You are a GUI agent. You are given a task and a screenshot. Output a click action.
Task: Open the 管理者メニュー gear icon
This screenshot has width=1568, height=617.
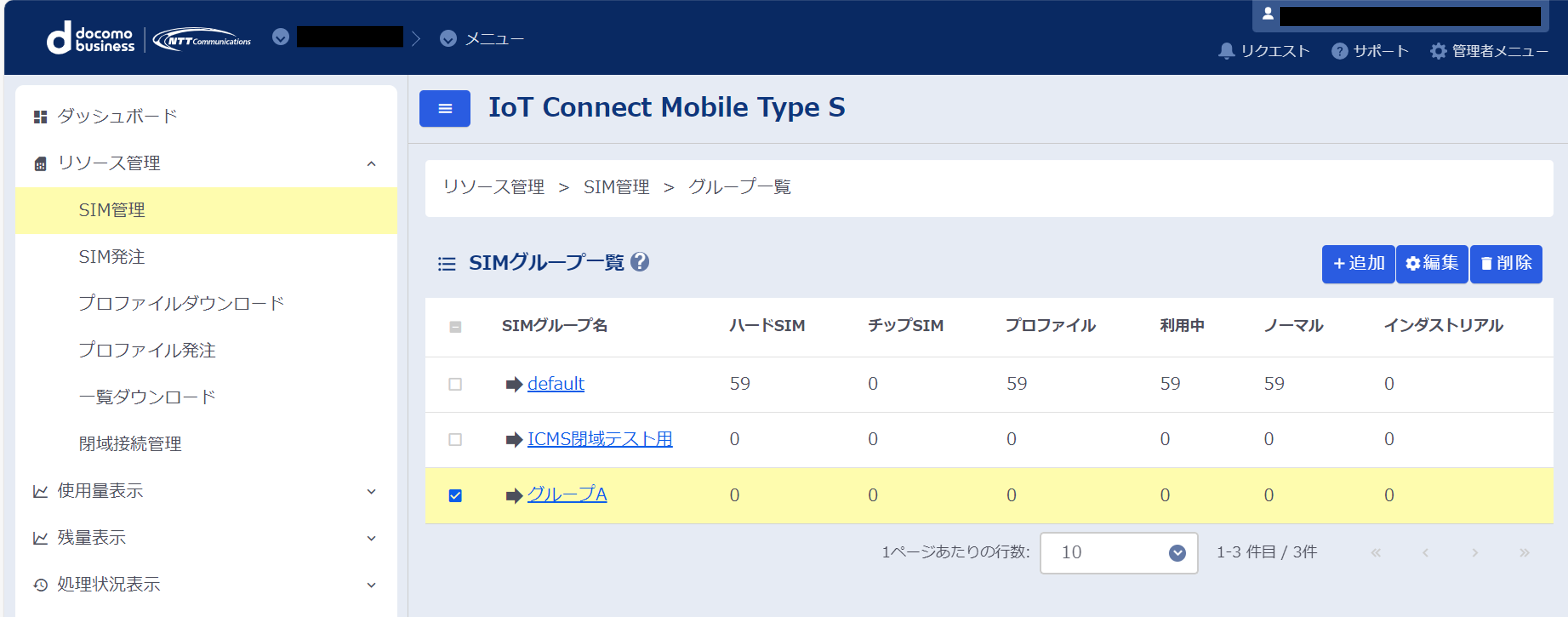(x=1438, y=51)
